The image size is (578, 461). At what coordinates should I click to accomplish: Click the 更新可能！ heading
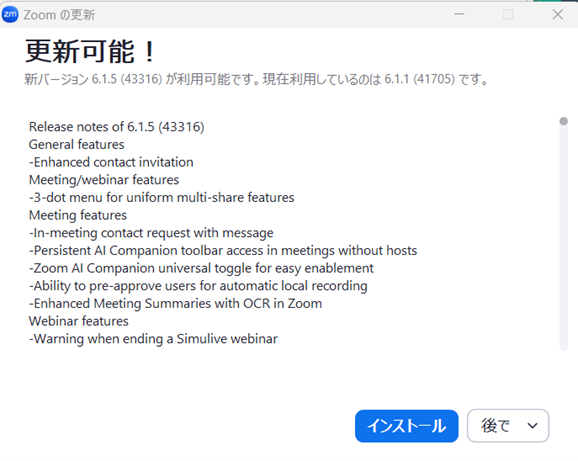(91, 51)
